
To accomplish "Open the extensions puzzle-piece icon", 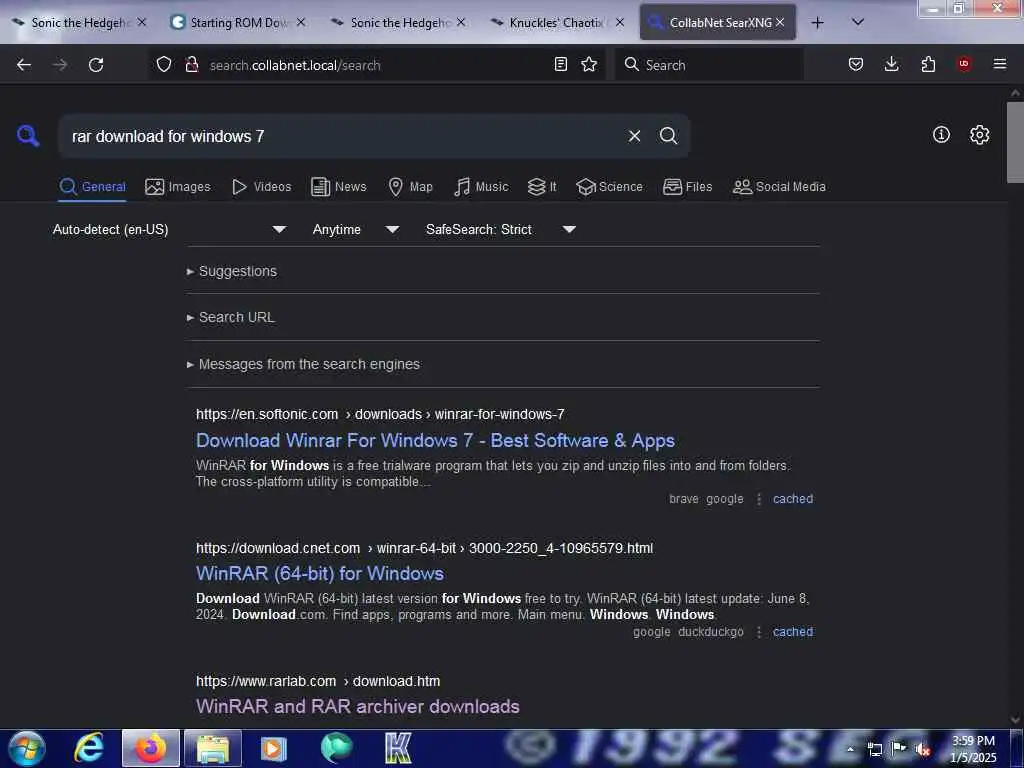I will [x=928, y=64].
